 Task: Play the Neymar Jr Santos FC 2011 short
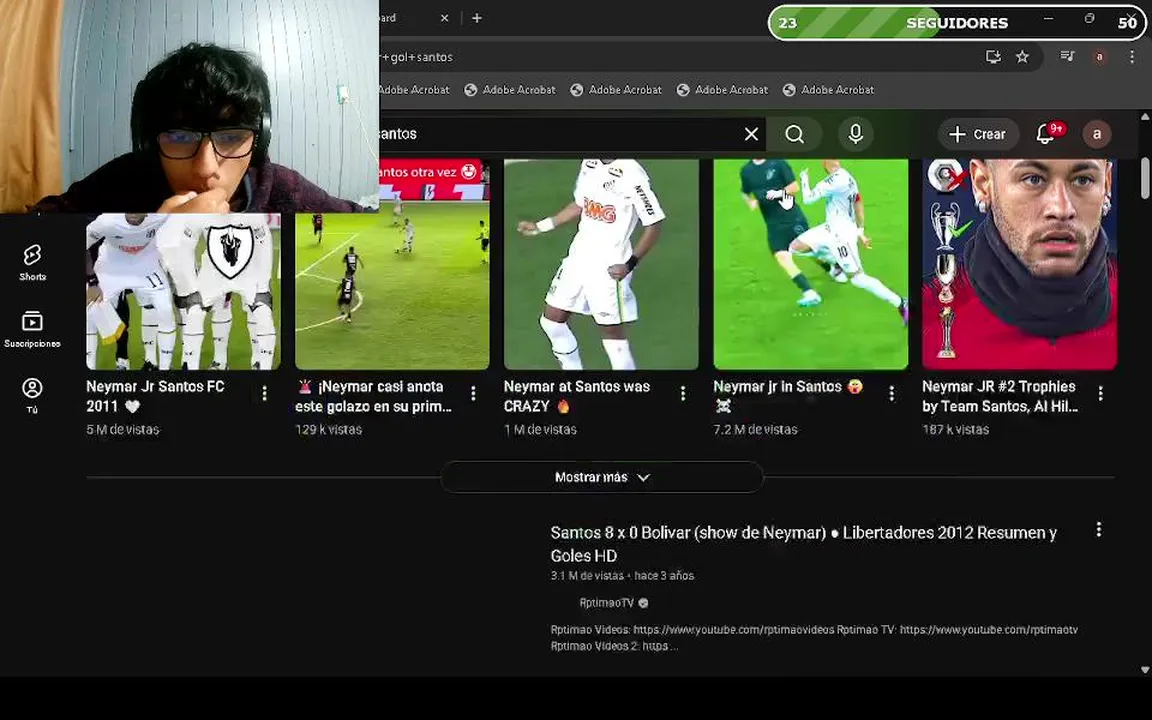[183, 291]
